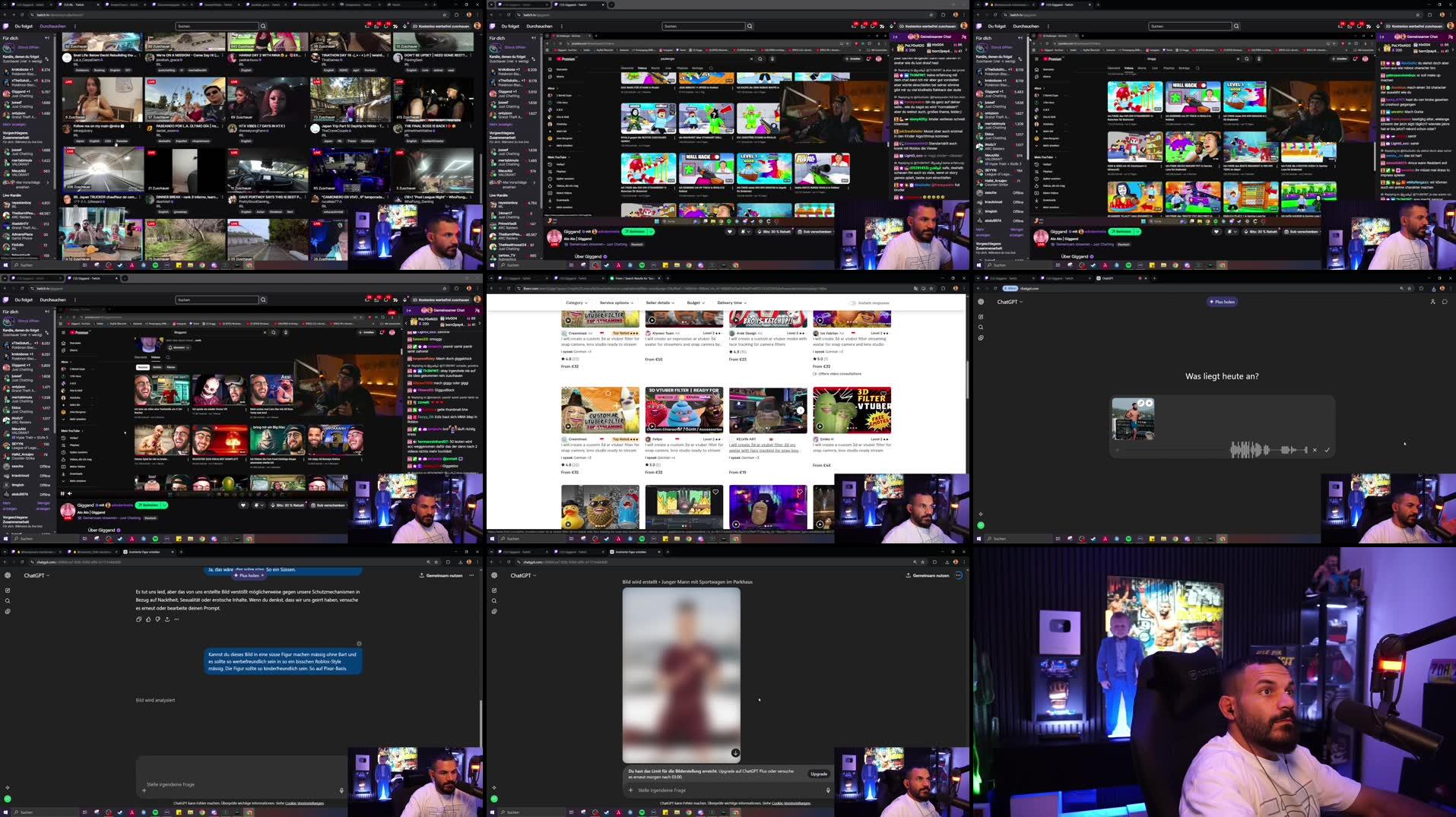Viewport: 1456px width, 817px height.
Task: Click the Plus holen button in ChatGPT
Action: (x=1222, y=301)
